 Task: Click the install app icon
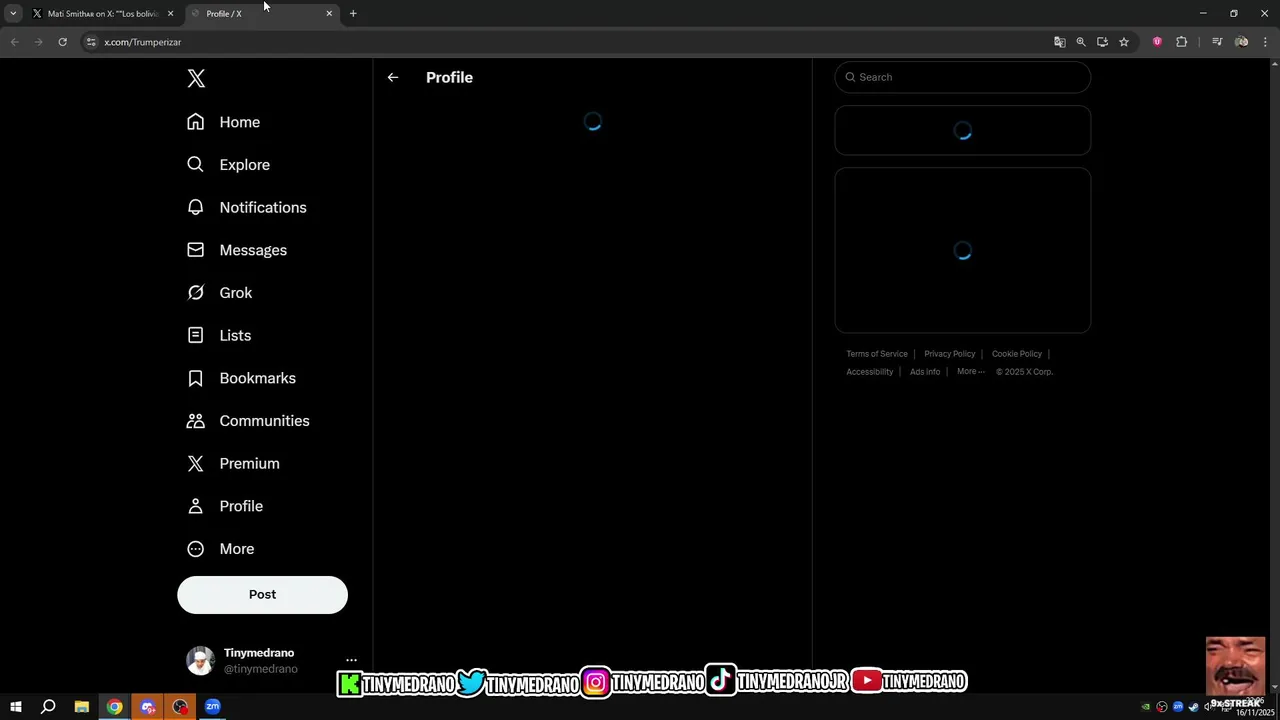pos(1102,42)
